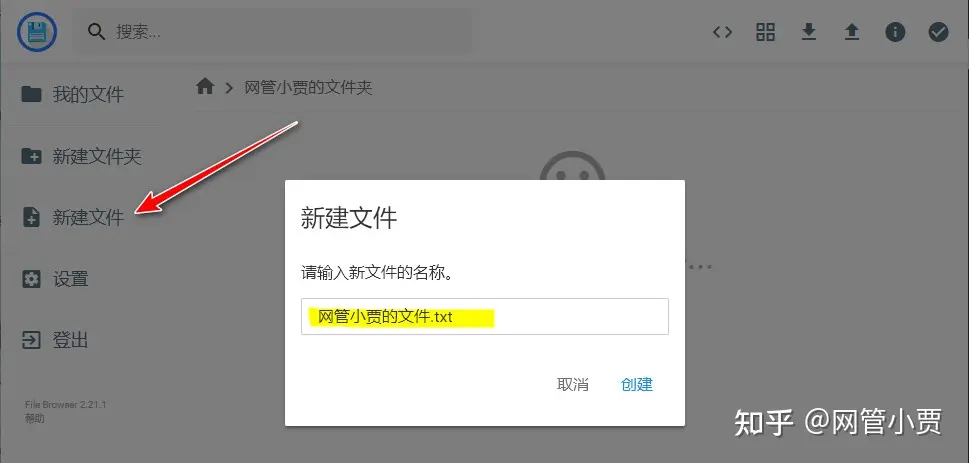Open the 网管小贾的文件夹 breadcrumb
Viewport: 969px width, 463px height.
point(308,87)
